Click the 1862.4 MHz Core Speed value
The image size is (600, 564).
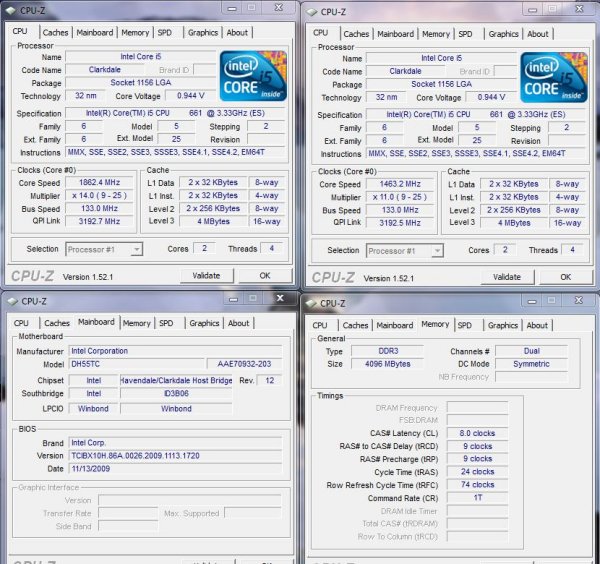(99, 183)
